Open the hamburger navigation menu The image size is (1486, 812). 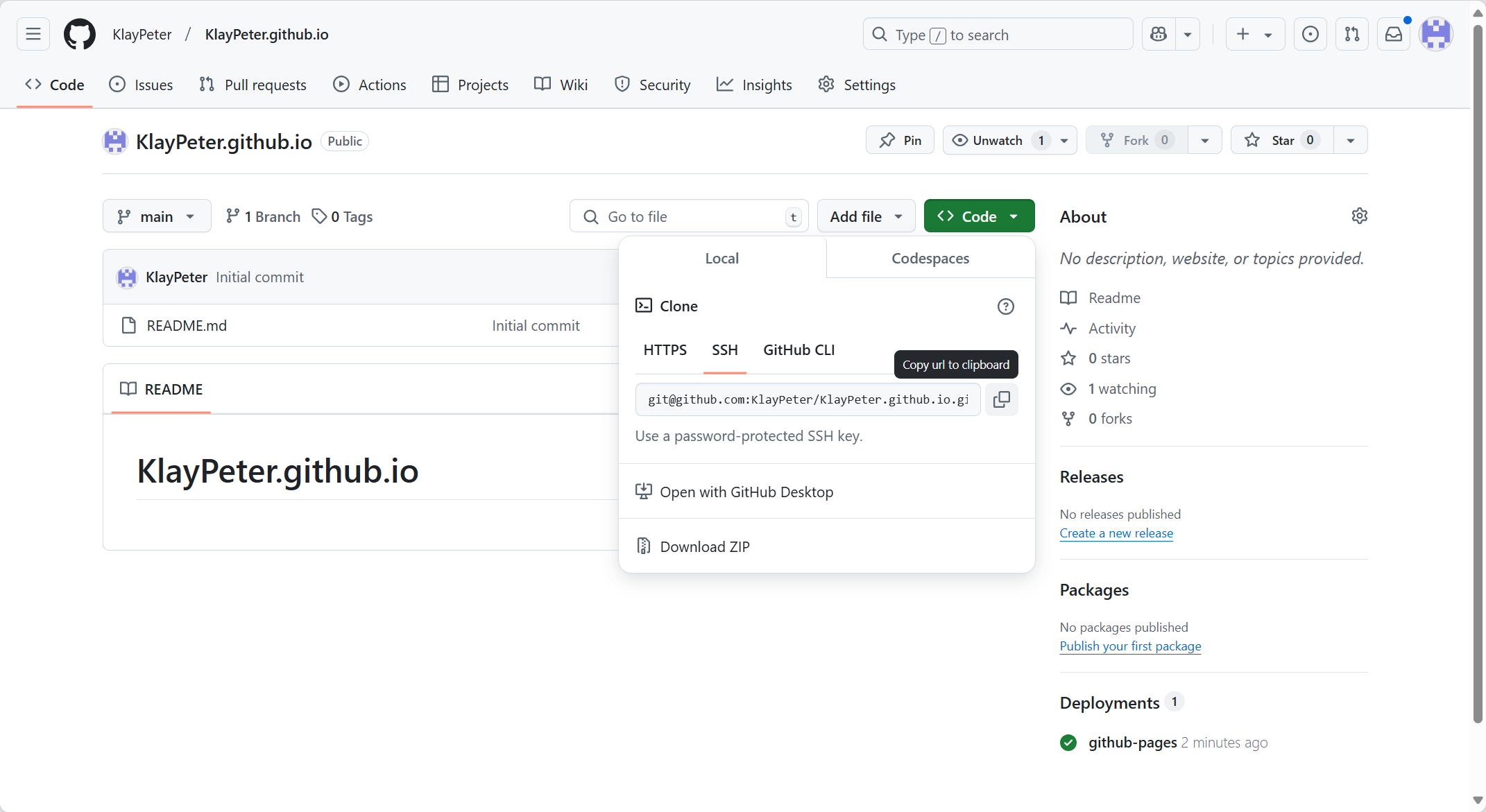click(33, 34)
